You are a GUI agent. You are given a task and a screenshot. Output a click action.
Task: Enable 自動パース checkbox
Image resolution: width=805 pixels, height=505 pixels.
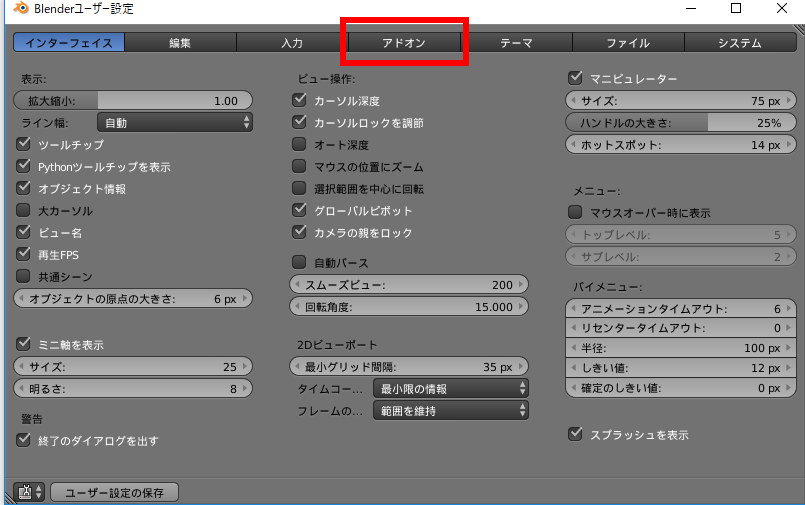(x=299, y=262)
